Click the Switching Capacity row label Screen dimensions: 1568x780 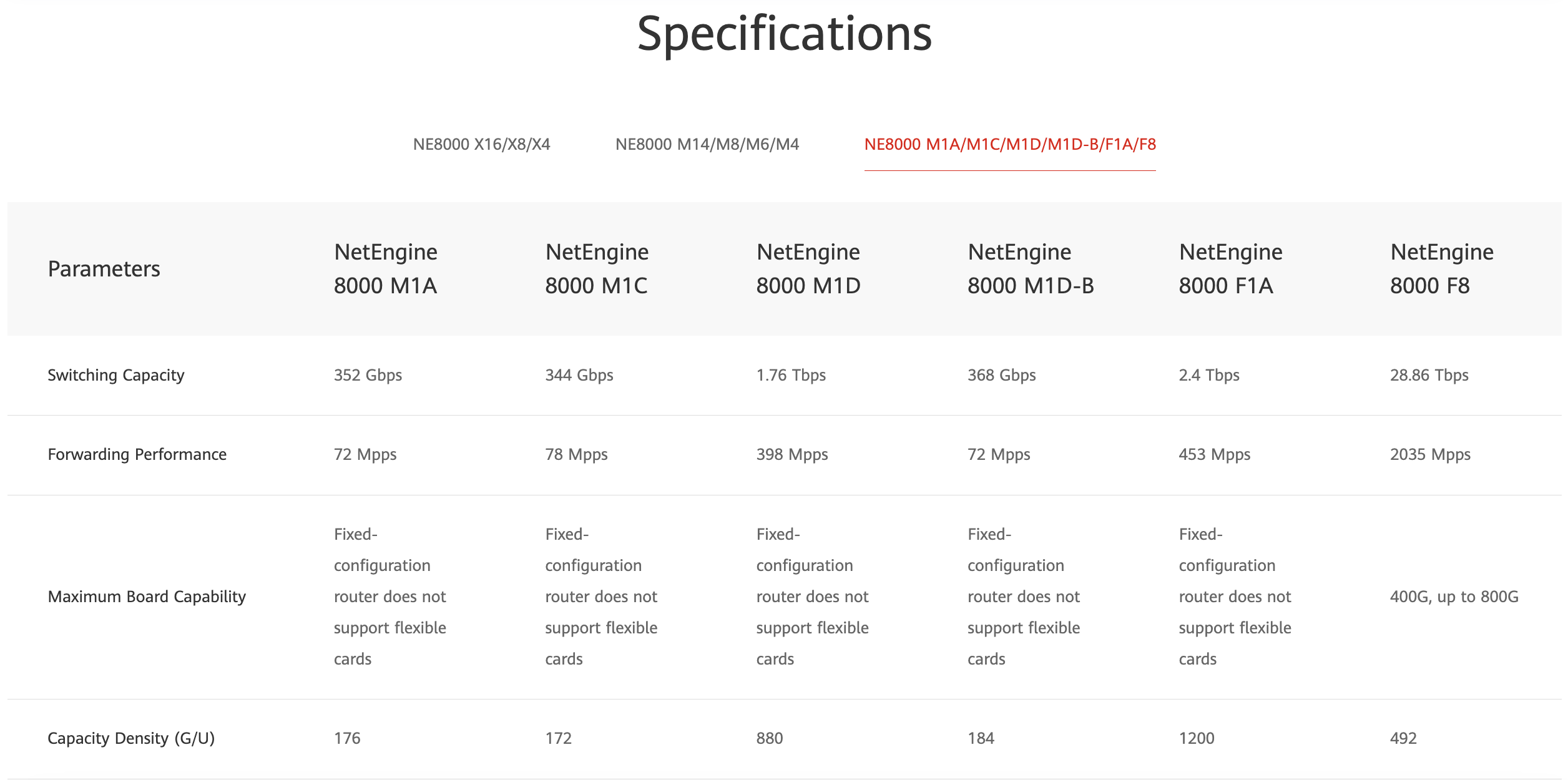[116, 375]
